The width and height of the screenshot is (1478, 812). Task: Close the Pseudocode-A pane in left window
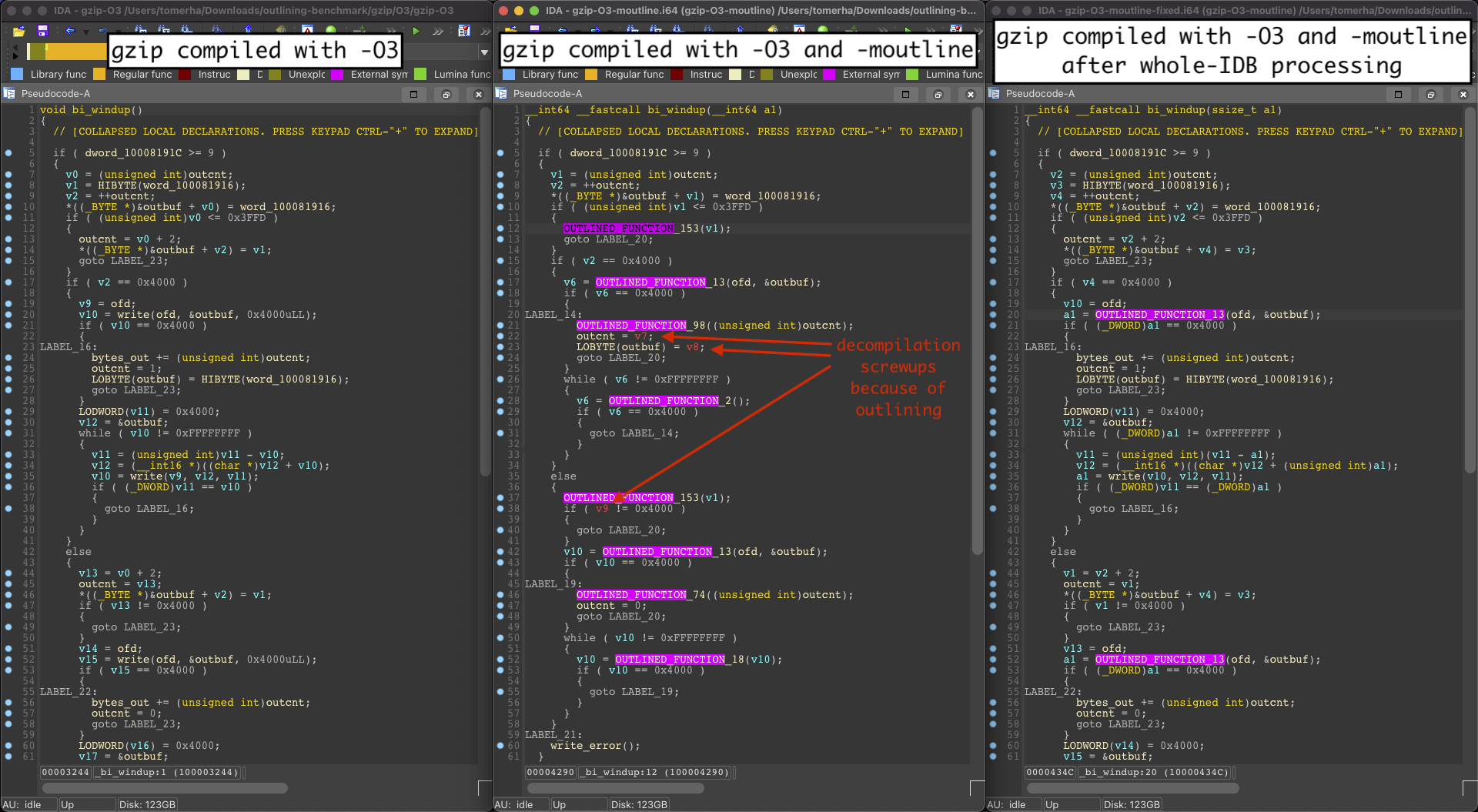point(478,94)
